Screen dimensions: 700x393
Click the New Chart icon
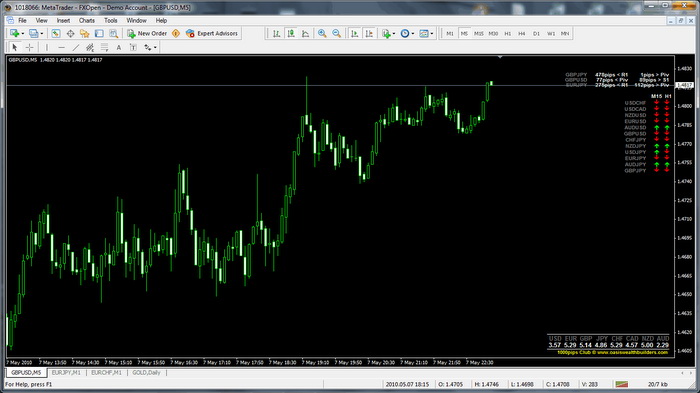point(14,33)
